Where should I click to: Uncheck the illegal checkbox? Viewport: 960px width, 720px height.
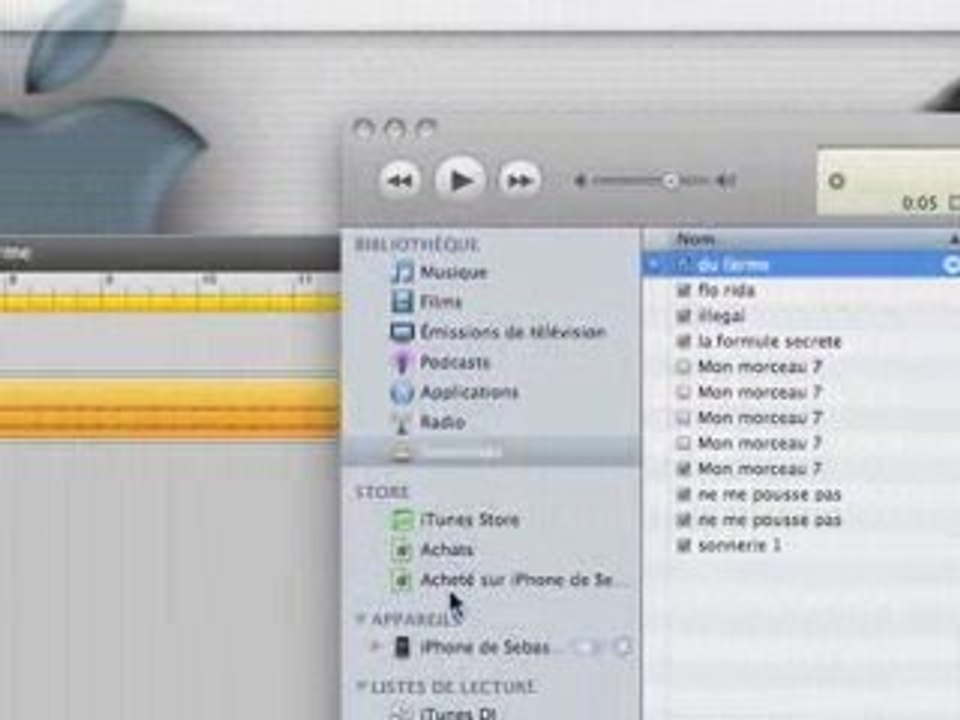click(x=684, y=316)
